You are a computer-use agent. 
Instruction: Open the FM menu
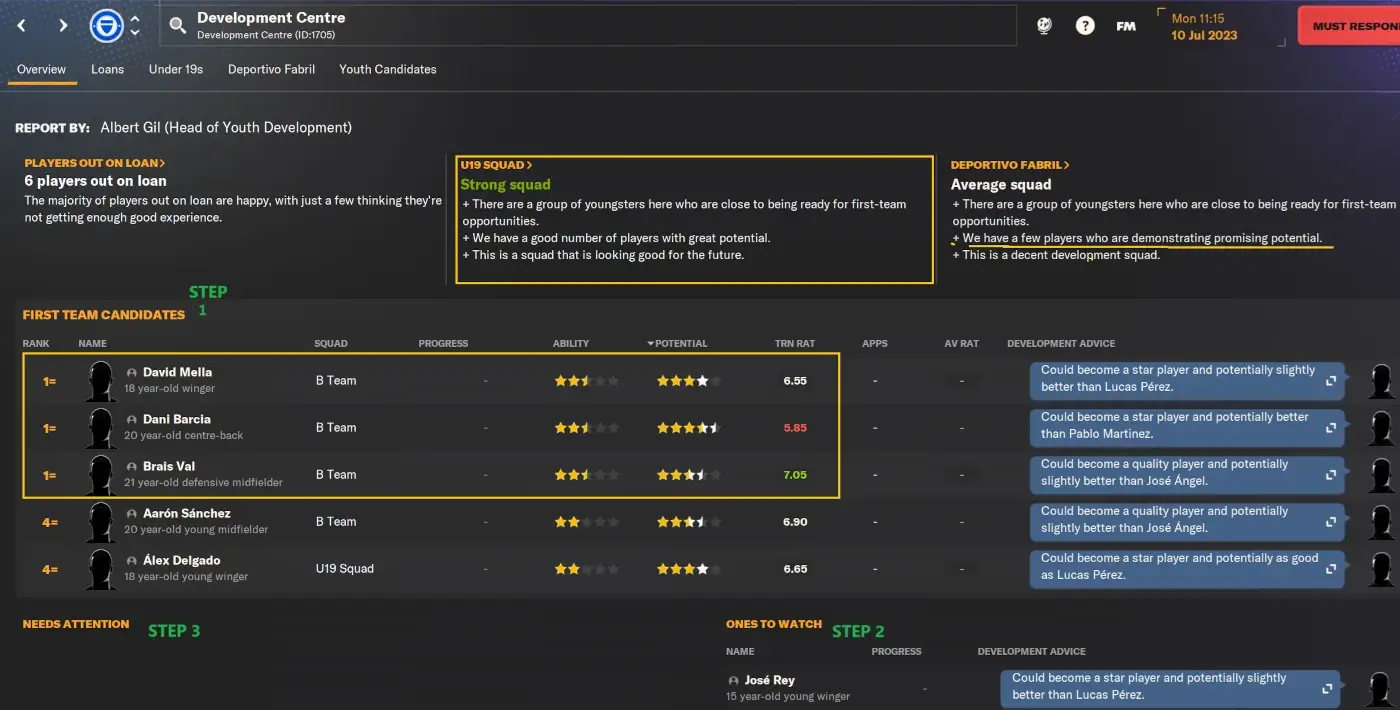[x=1126, y=27]
